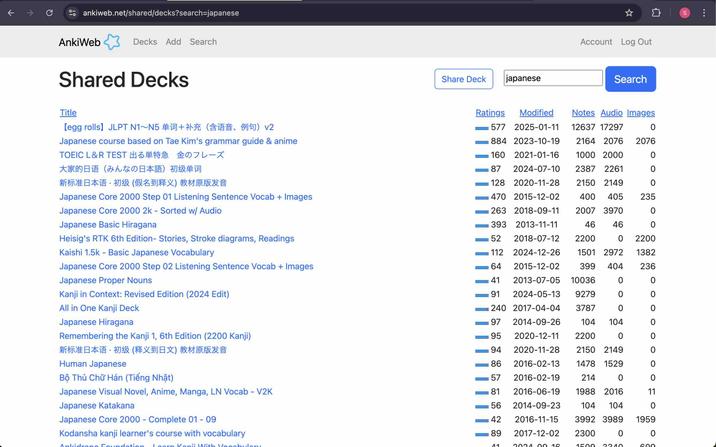Click Log Out in top navigation
Image resolution: width=716 pixels, height=447 pixels.
point(636,42)
